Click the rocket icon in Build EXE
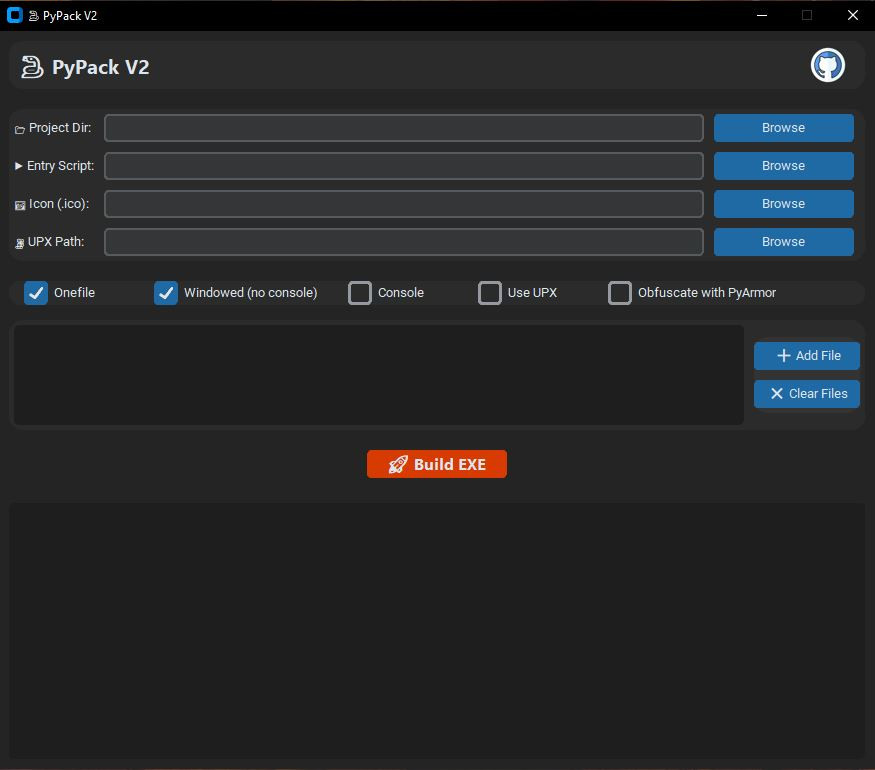This screenshot has width=875, height=770. (x=398, y=464)
